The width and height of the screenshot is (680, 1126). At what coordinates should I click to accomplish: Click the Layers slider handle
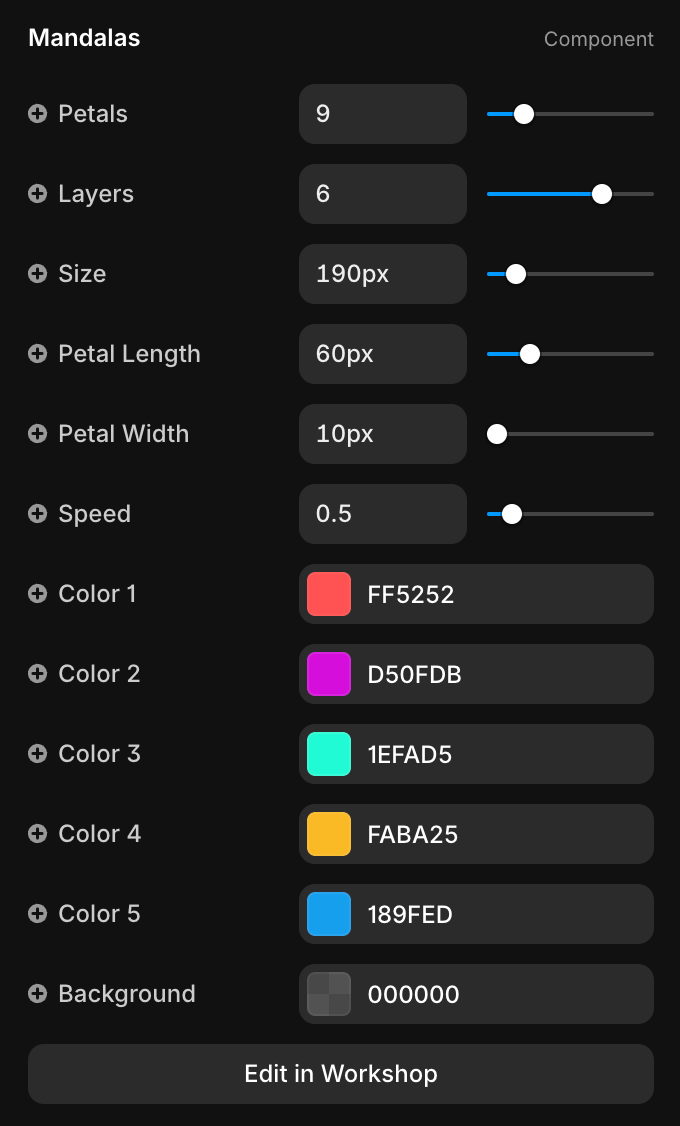coord(602,194)
